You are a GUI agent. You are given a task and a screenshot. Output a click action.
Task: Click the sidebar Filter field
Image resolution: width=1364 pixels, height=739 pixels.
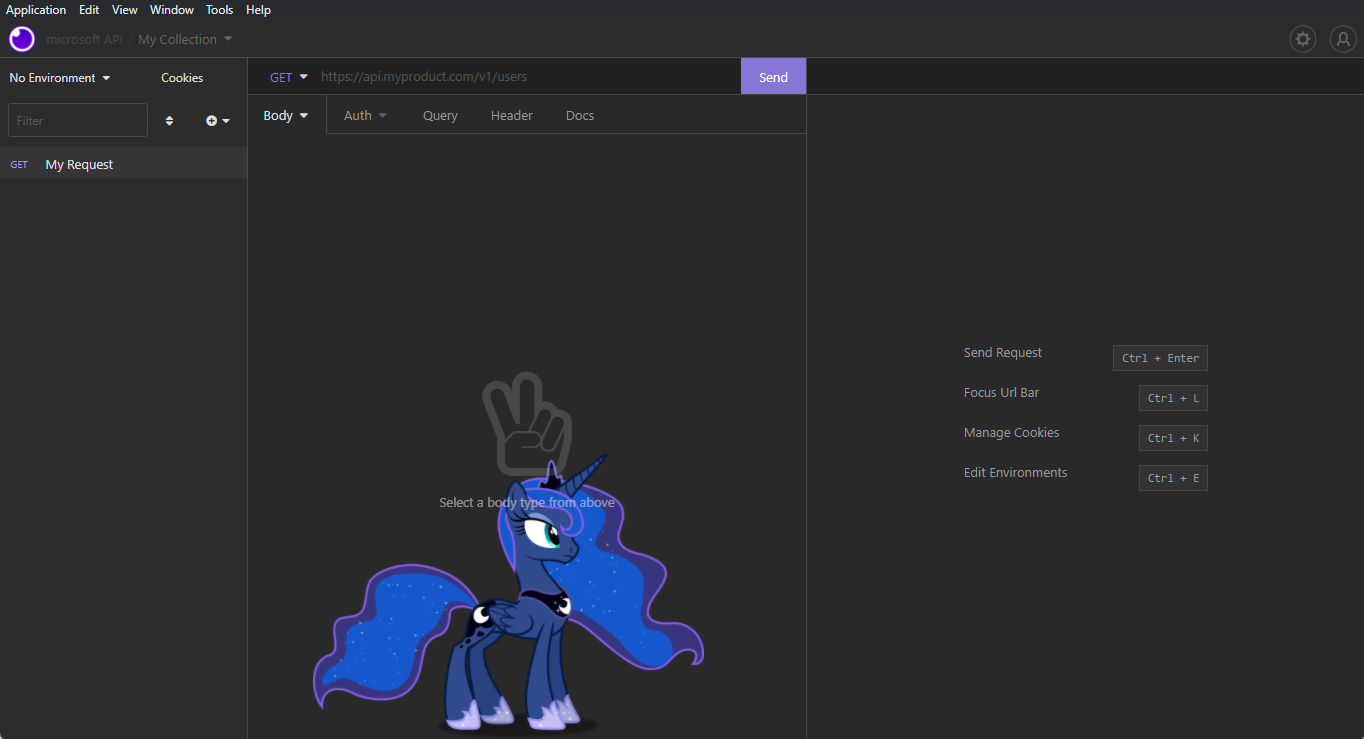[78, 120]
